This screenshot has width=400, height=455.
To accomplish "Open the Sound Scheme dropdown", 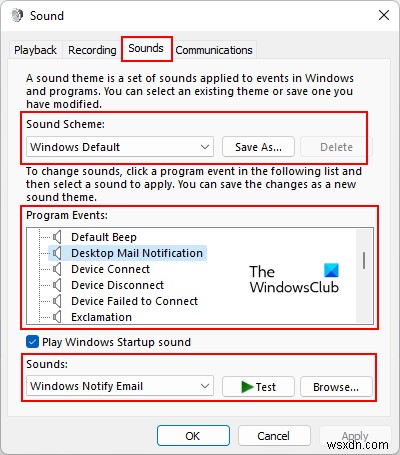I will (x=120, y=147).
